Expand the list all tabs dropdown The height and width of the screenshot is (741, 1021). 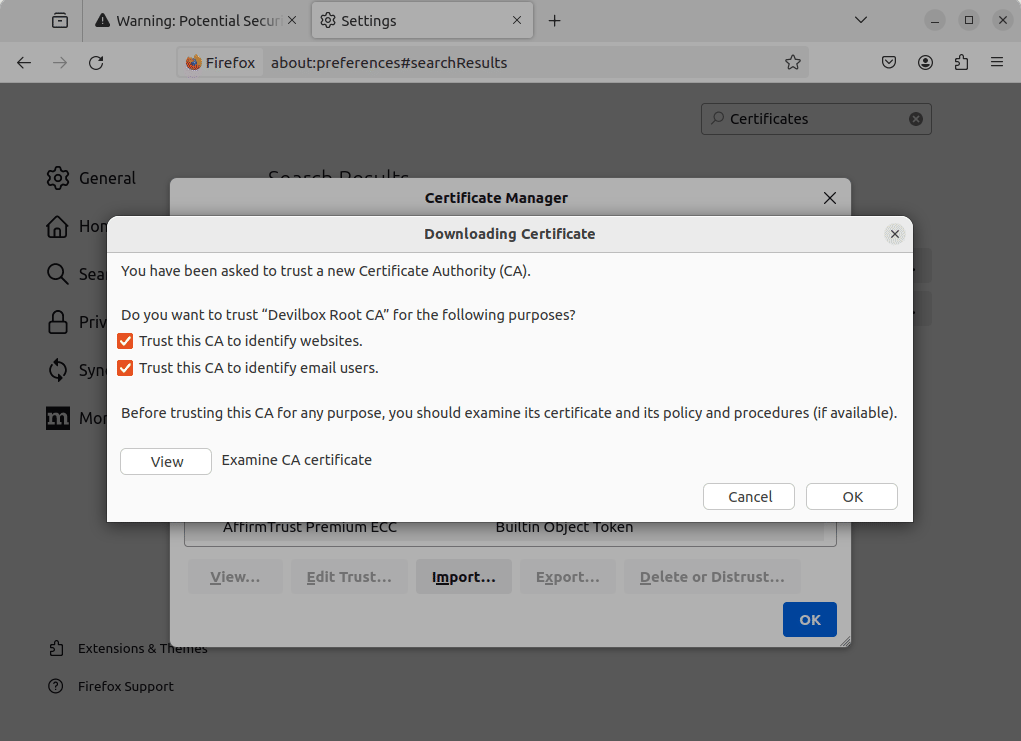860,21
